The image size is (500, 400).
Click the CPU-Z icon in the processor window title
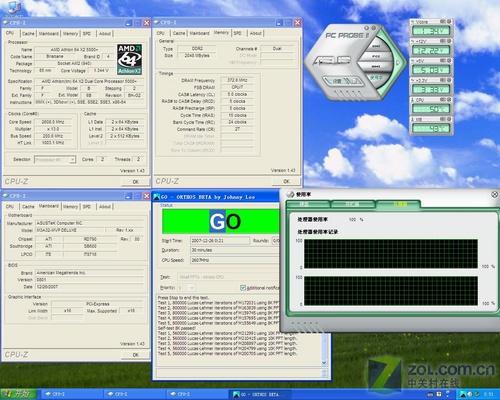(x=6, y=23)
